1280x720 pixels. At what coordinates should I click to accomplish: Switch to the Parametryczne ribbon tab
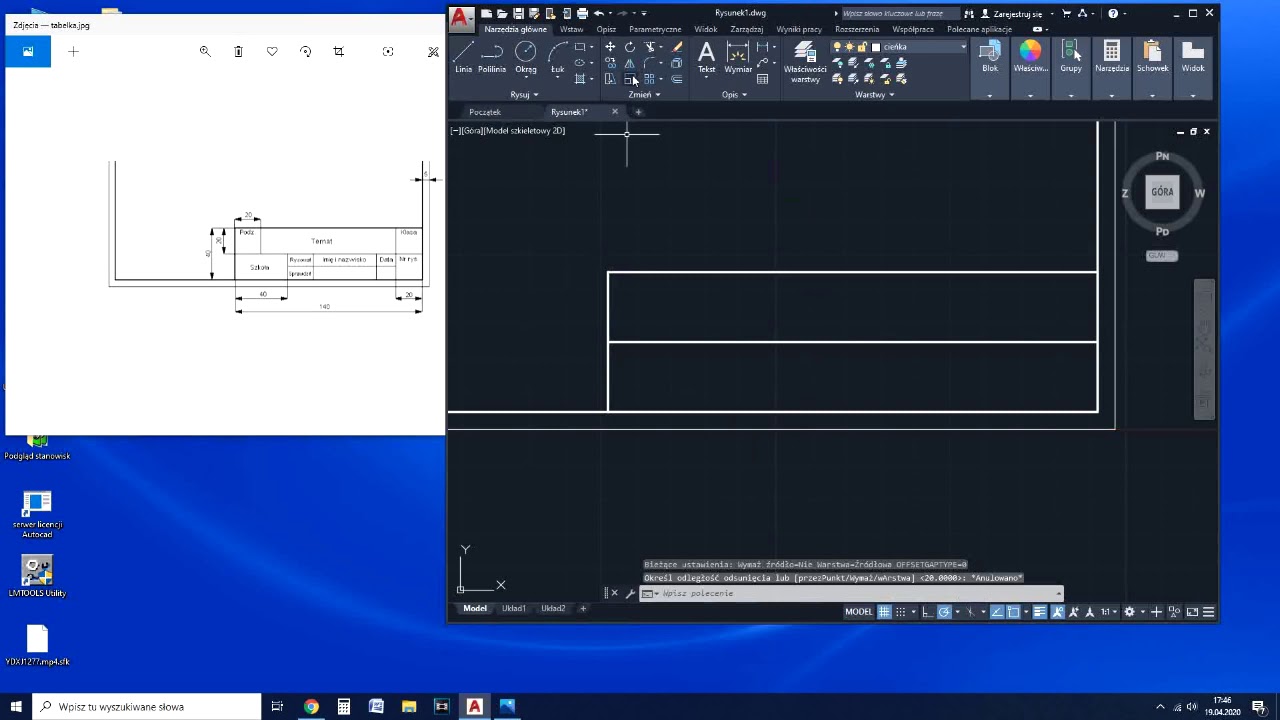[x=655, y=30]
